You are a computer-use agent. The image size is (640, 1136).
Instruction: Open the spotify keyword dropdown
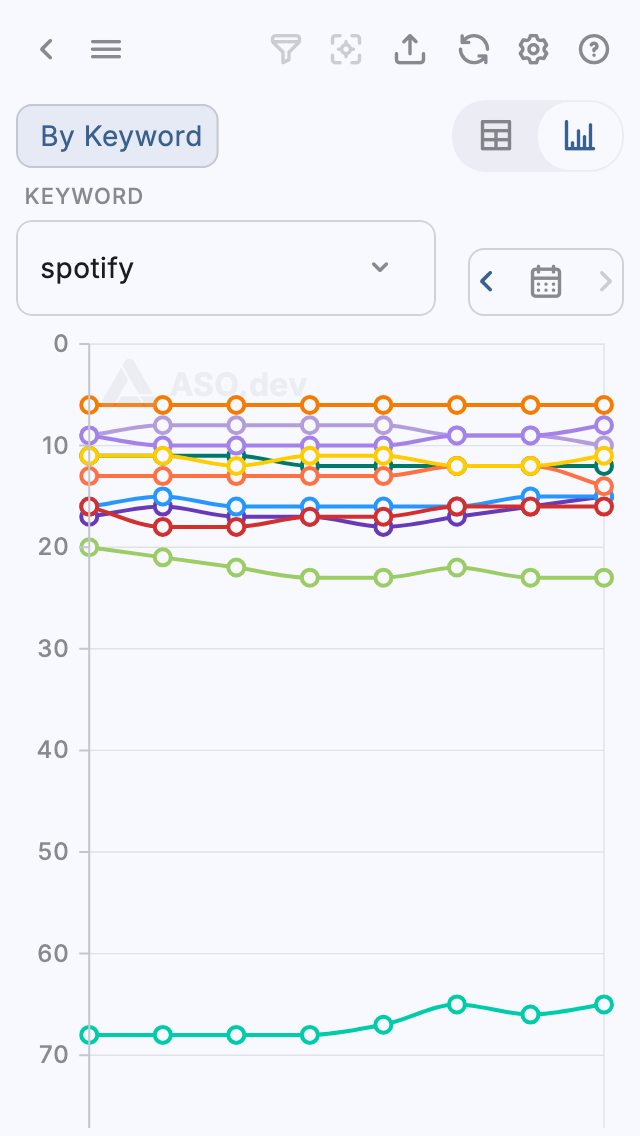[x=225, y=268]
